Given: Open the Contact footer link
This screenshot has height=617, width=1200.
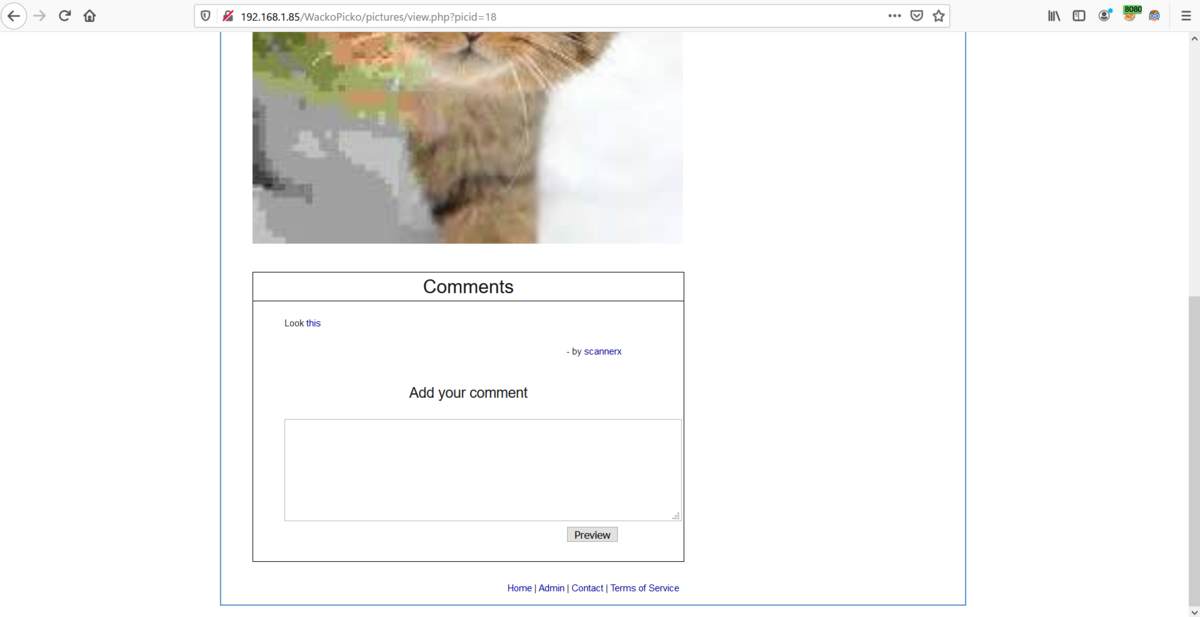Looking at the screenshot, I should click(x=587, y=588).
